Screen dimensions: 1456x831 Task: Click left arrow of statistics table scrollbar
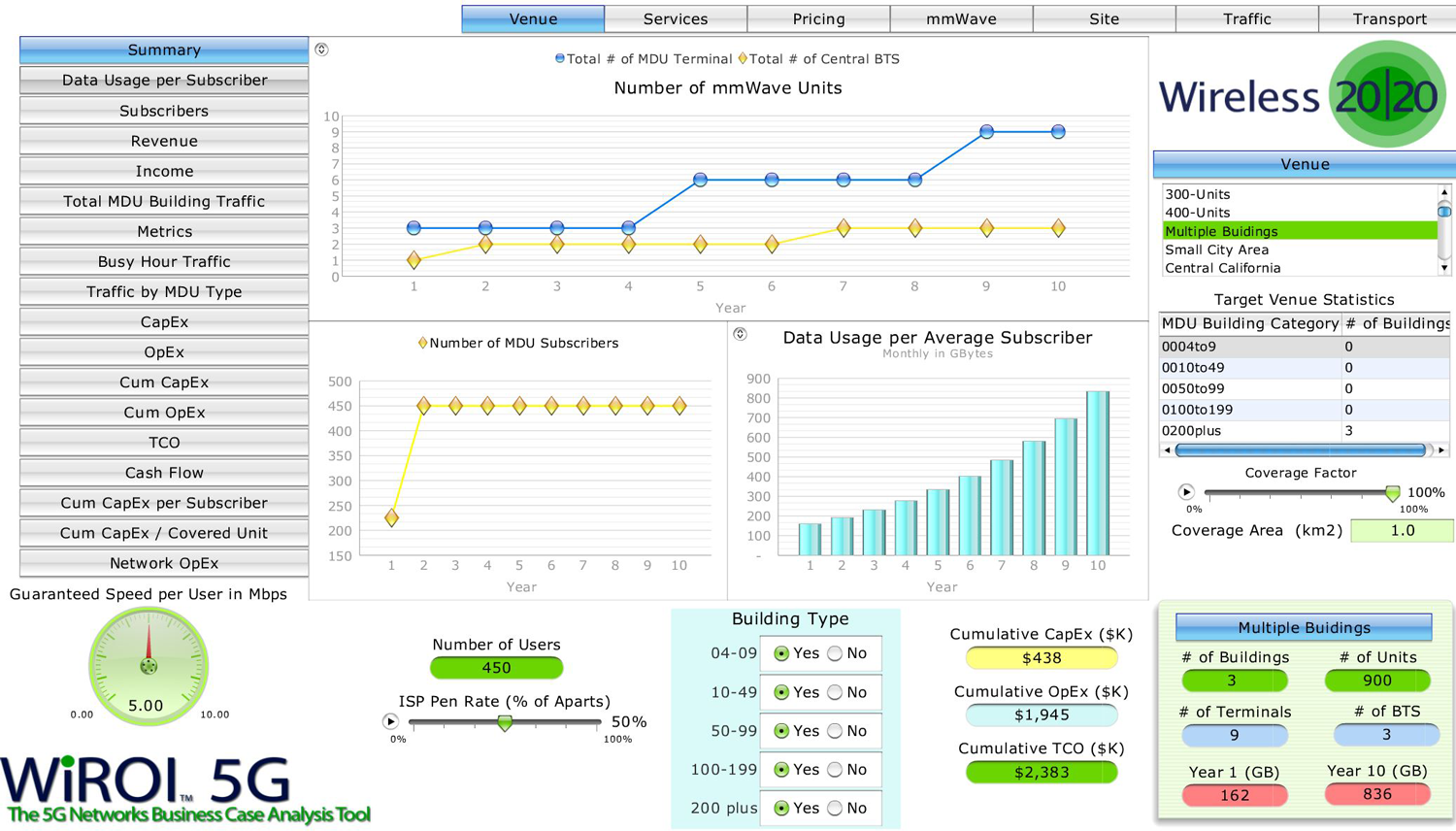(1167, 450)
